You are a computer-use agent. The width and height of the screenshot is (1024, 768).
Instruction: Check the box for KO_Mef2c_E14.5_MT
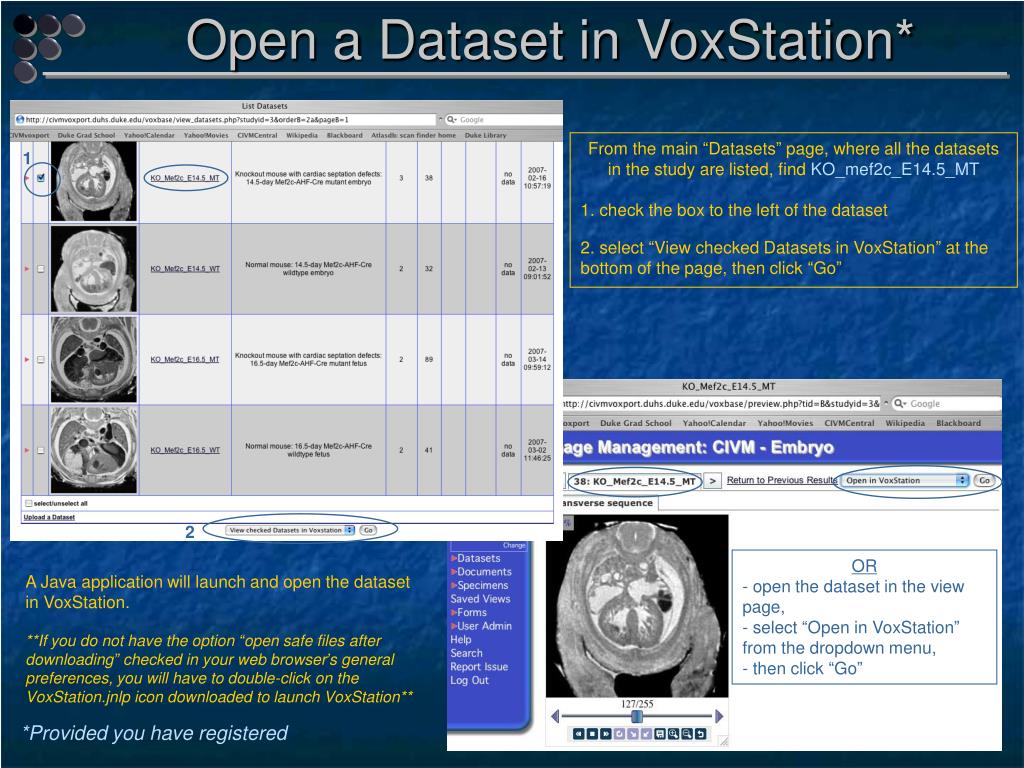click(41, 178)
